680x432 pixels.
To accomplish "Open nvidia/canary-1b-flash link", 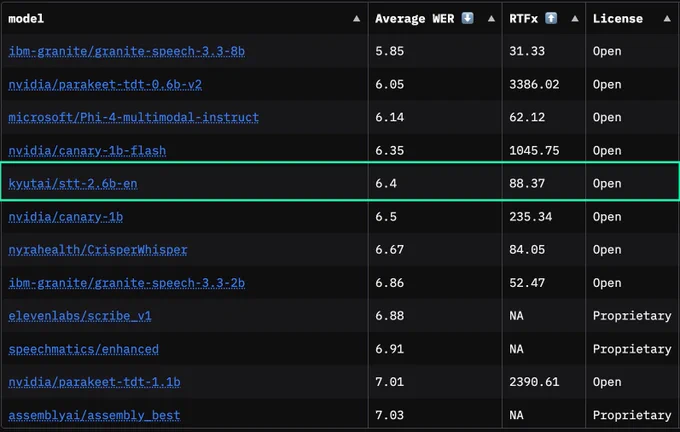I will 87,151.
